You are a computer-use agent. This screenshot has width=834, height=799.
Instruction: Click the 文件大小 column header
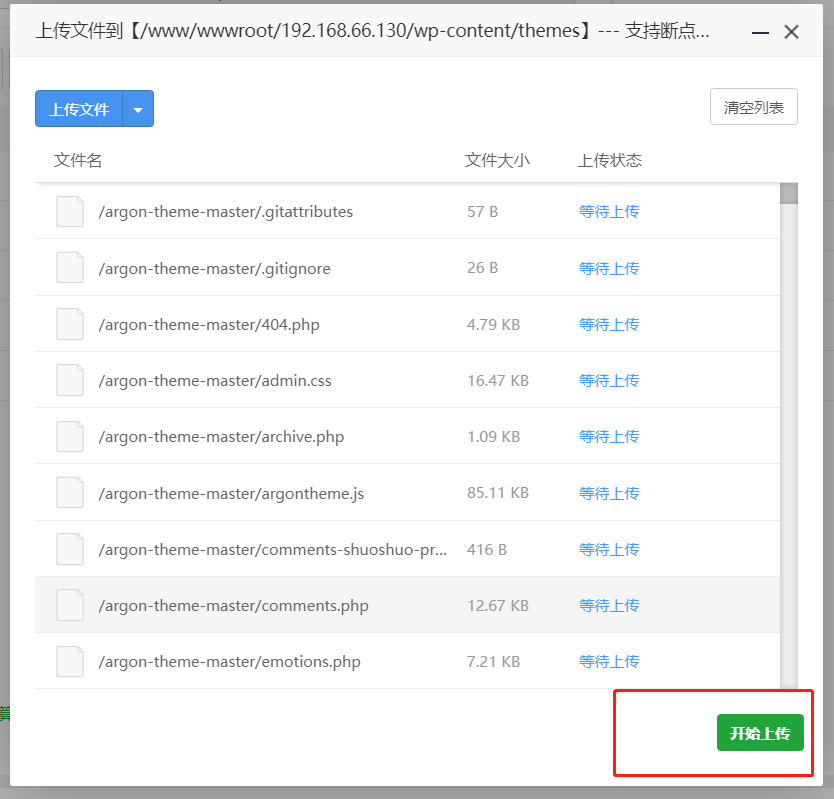point(497,160)
